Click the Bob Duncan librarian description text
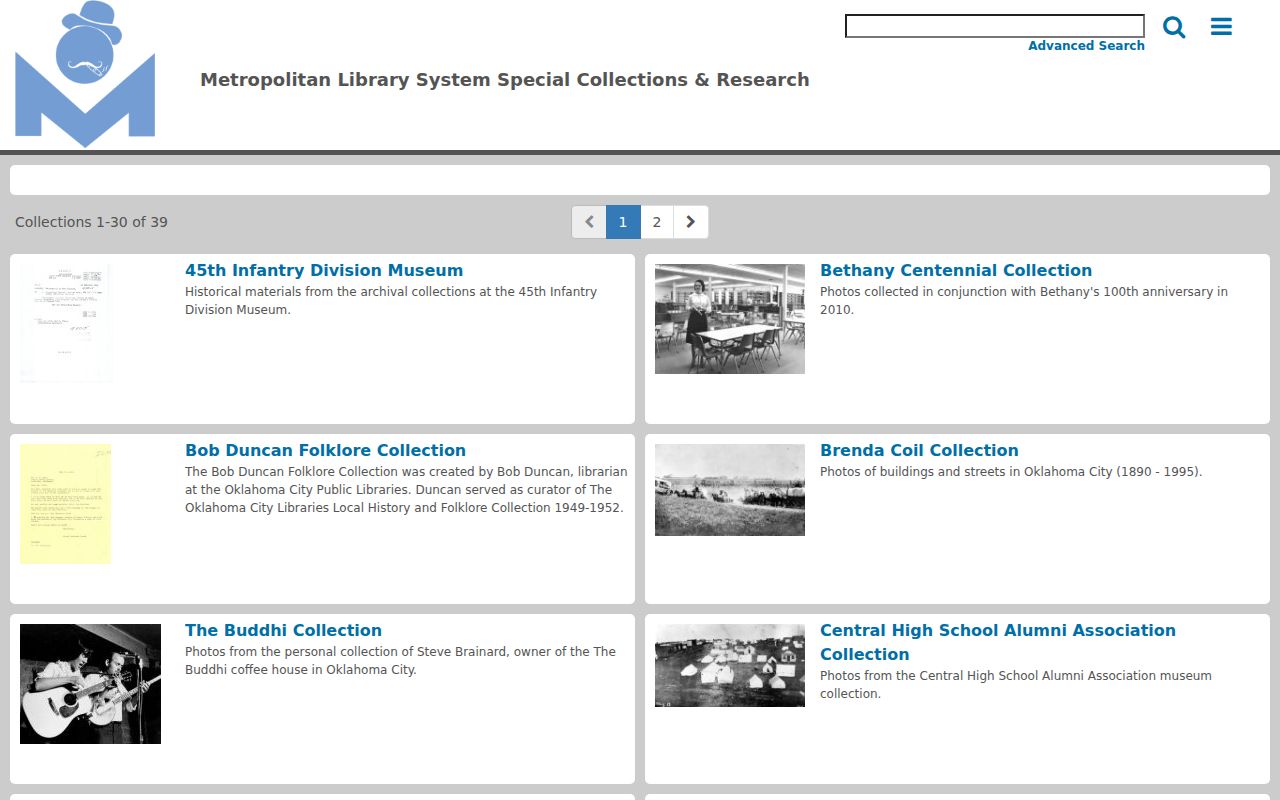The height and width of the screenshot is (800, 1280). point(406,490)
